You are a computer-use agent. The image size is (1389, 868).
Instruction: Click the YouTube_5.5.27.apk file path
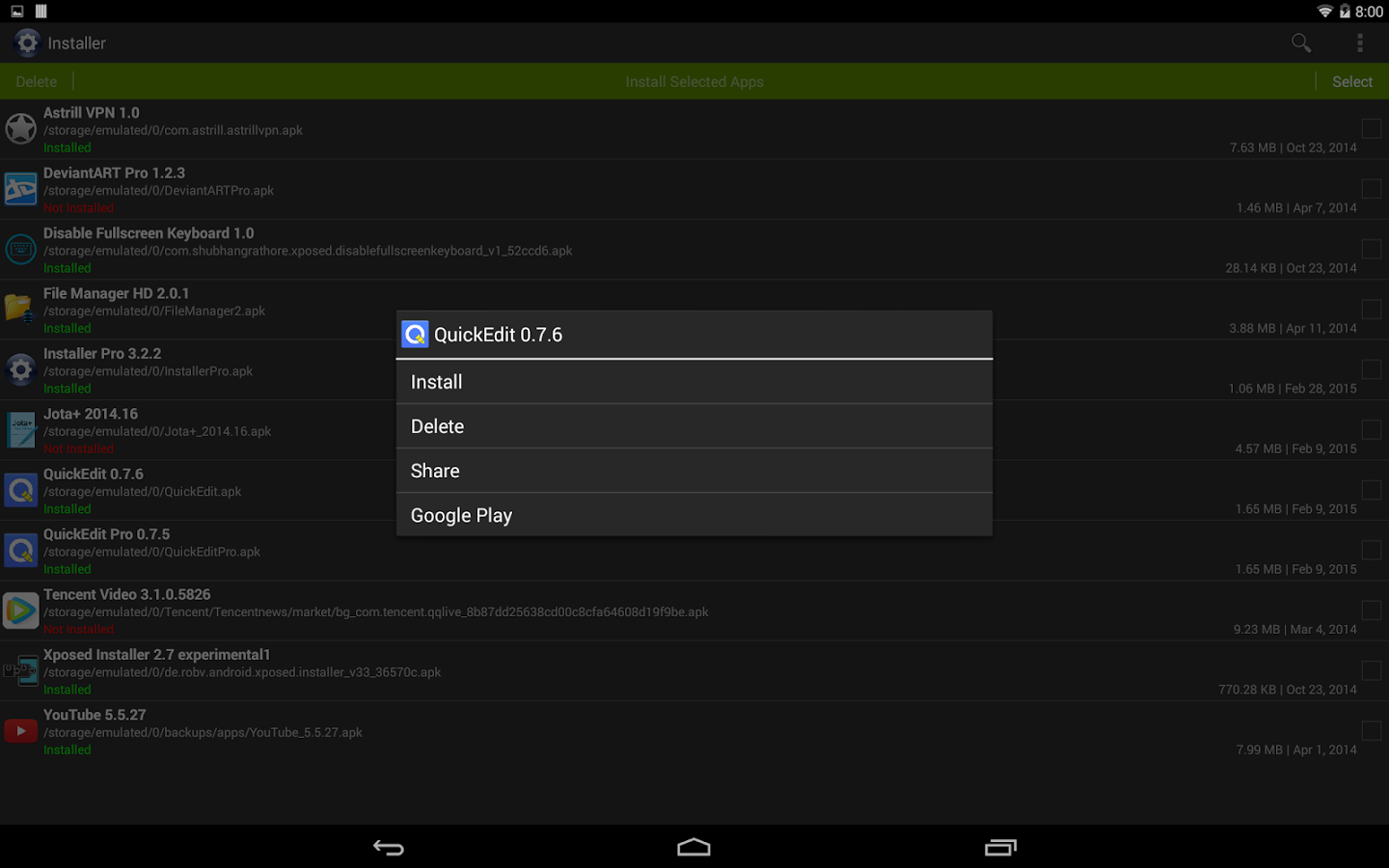pos(203,733)
